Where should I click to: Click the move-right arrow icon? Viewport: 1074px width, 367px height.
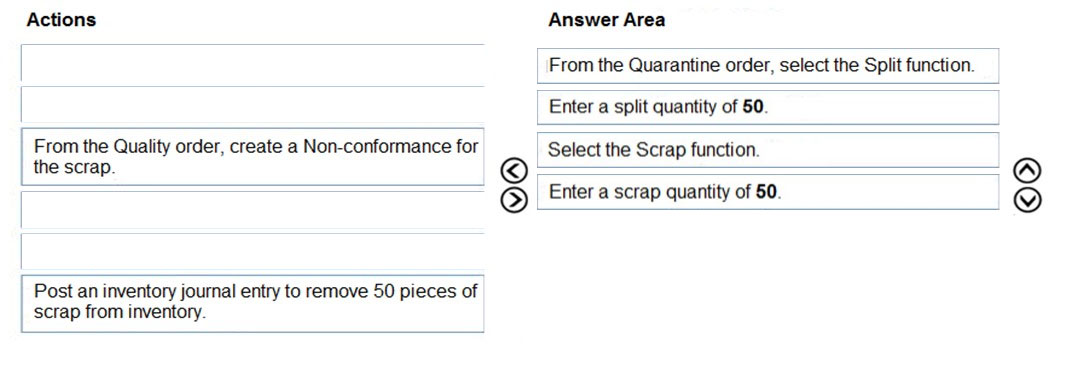514,199
